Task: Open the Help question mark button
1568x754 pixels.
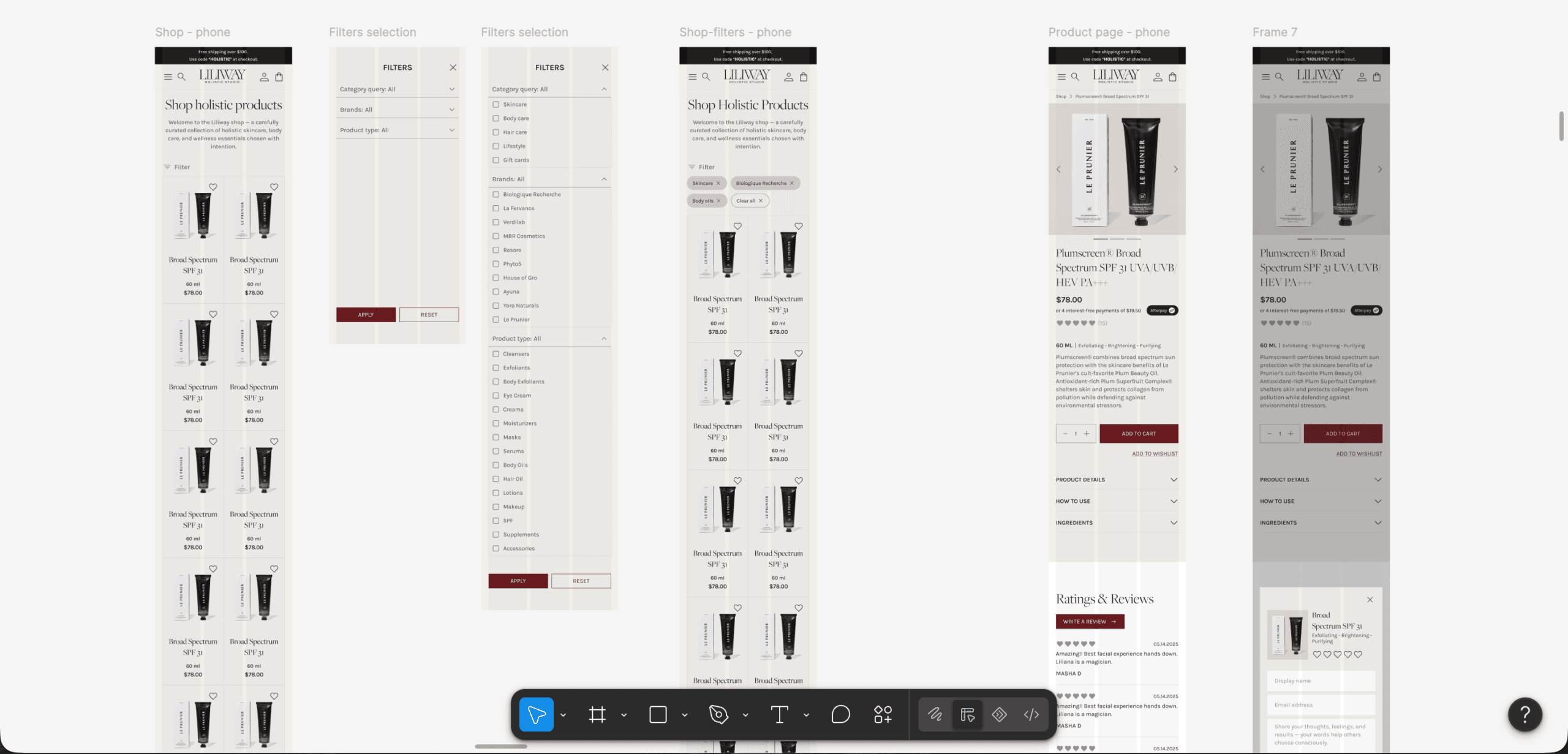Action: 1525,714
